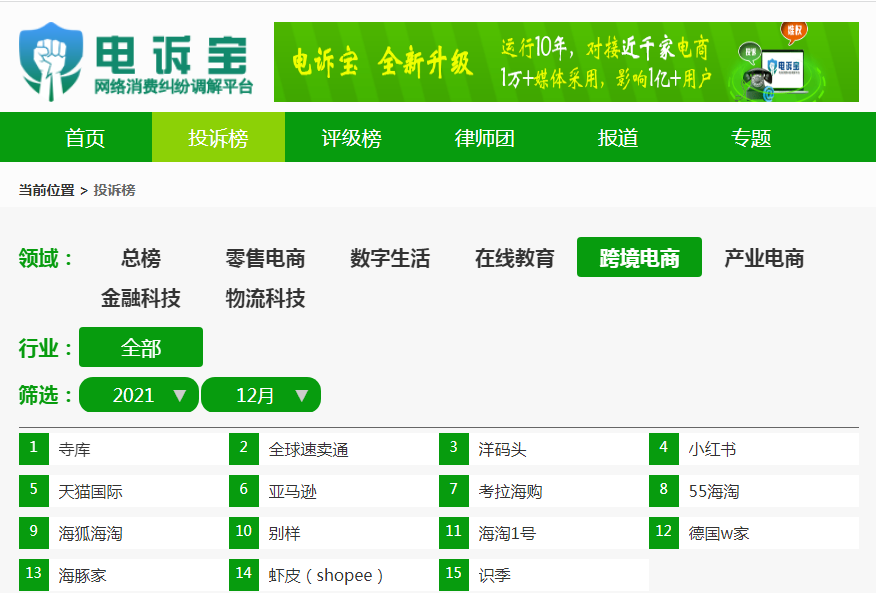Open the 2021 year dropdown
The height and width of the screenshot is (593, 876).
pyautogui.click(x=139, y=395)
